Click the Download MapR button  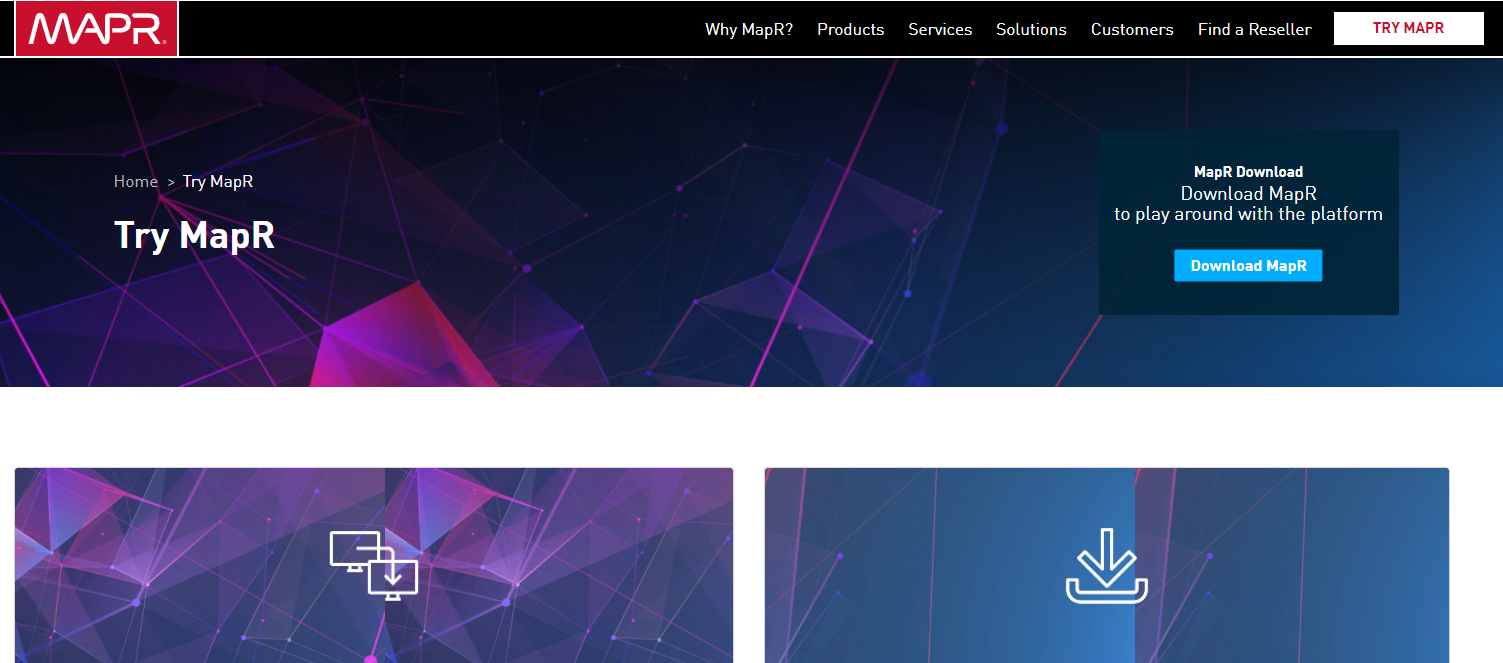[1248, 266]
